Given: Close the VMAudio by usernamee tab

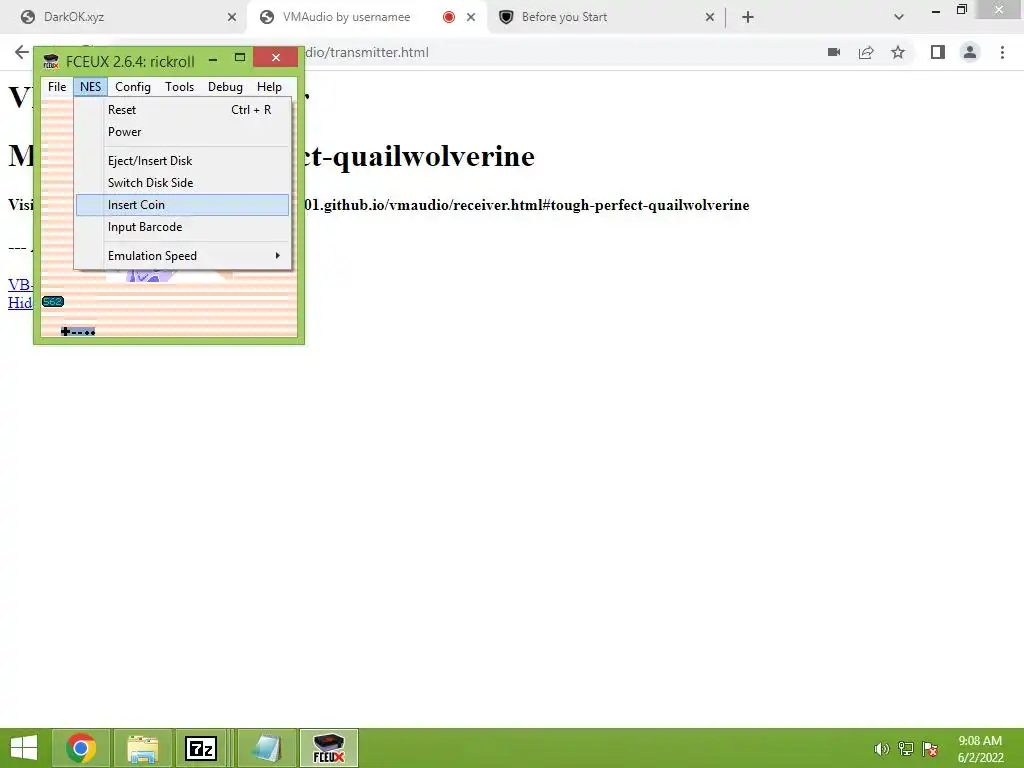Looking at the screenshot, I should [x=471, y=17].
